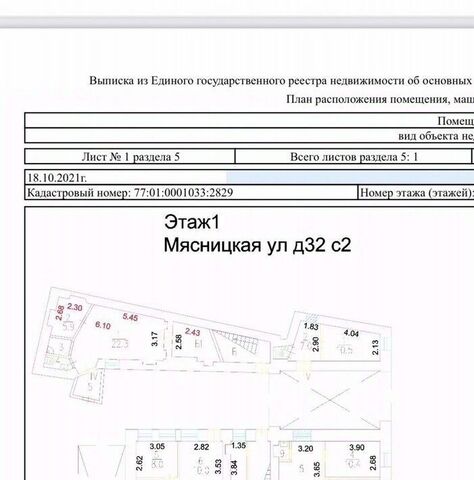
Task: Click the address 'Мясницкая ул д32 с2'
Action: [x=257, y=245]
